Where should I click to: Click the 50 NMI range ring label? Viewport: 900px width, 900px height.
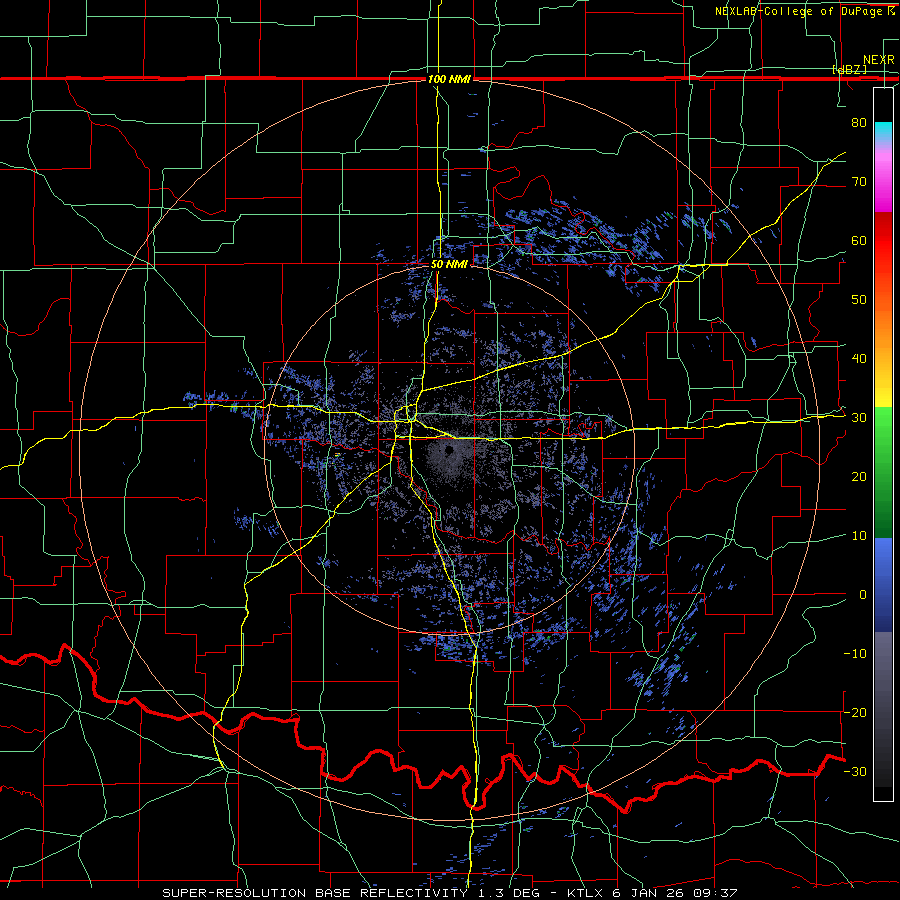(449, 265)
